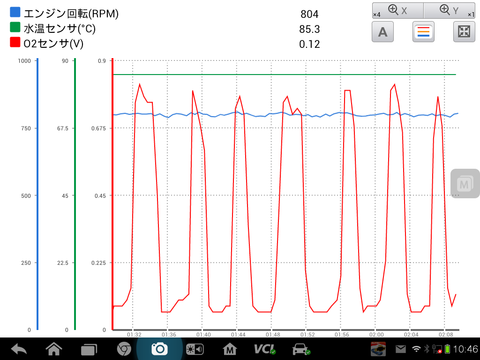Open MaxiSys M home icon
The height and width of the screenshot is (360, 480).
(230, 349)
